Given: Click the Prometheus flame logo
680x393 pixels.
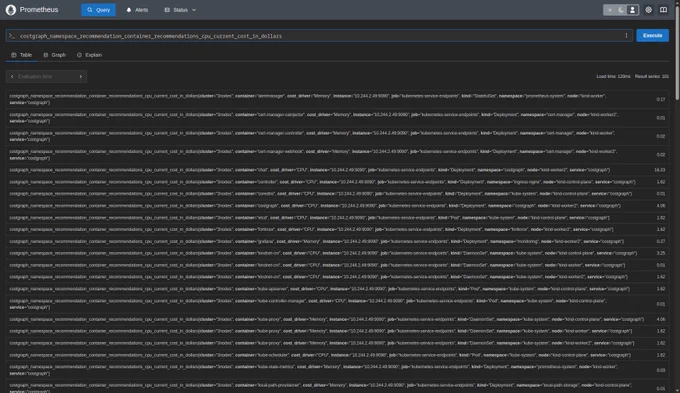Looking at the screenshot, I should pos(11,10).
